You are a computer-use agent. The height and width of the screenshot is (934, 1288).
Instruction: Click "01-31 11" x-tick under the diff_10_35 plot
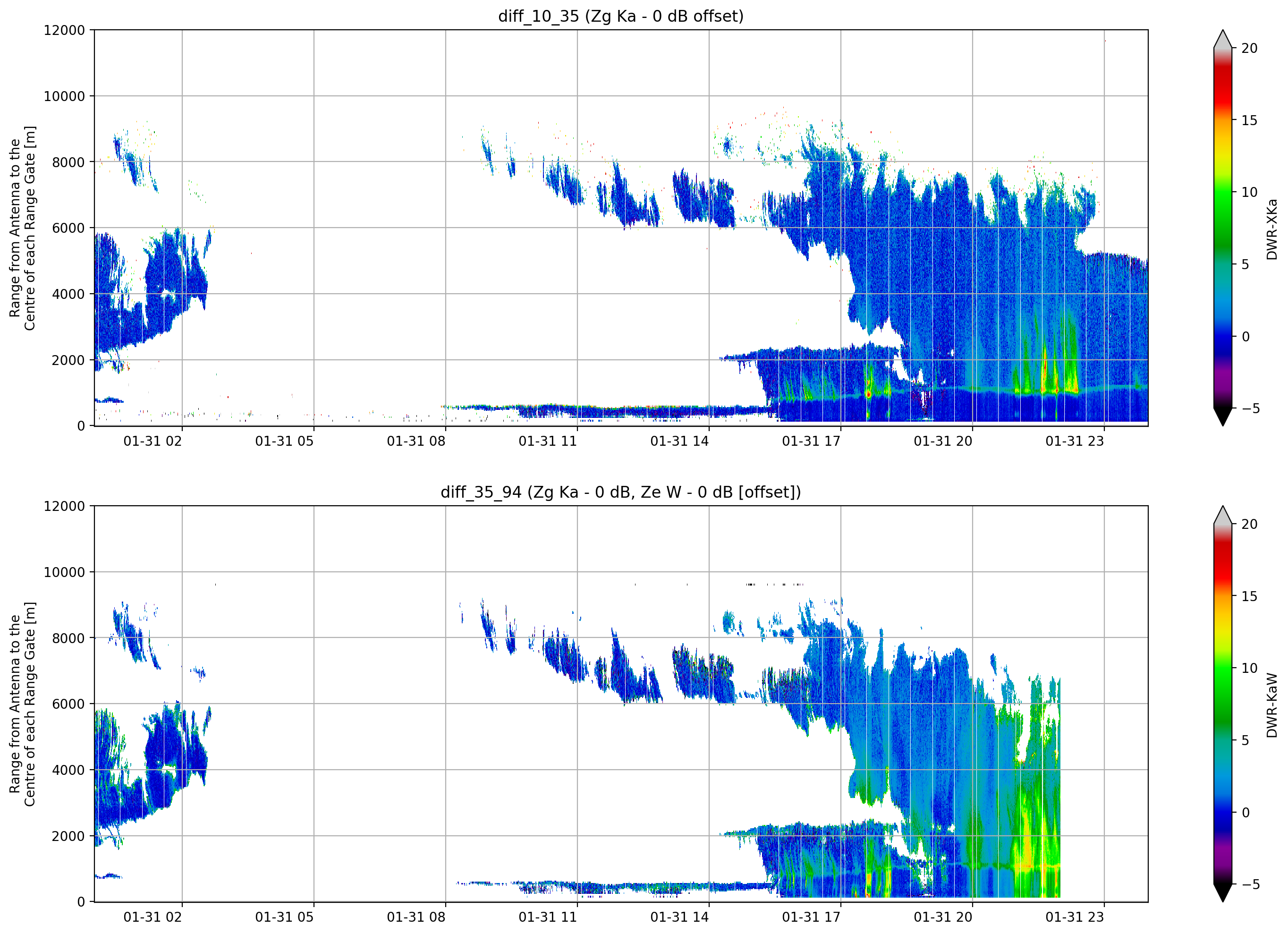548,441
